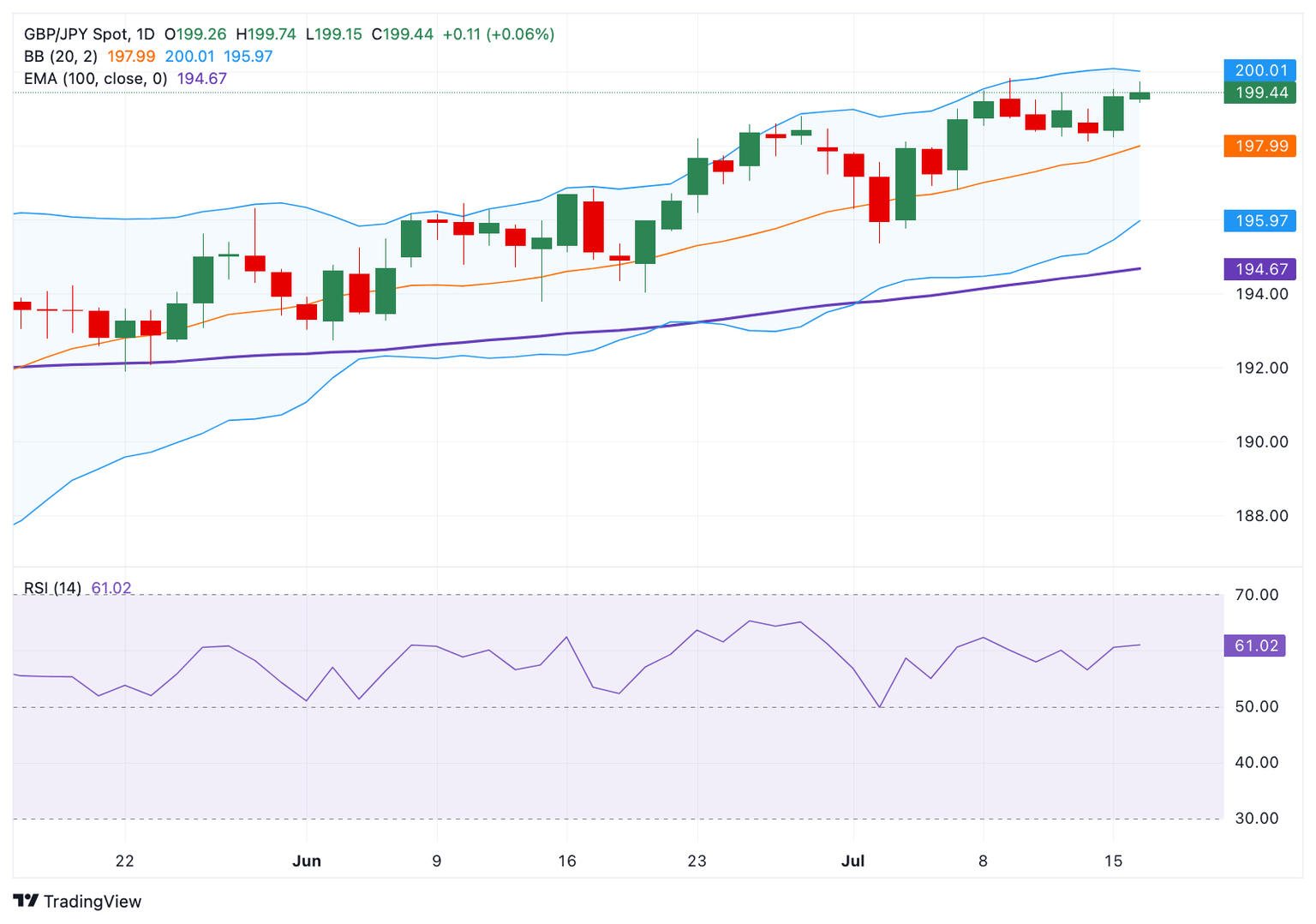Viewport: 1316px width, 924px height.
Task: Select the purple 194.67 EMA price tag
Action: [1259, 269]
